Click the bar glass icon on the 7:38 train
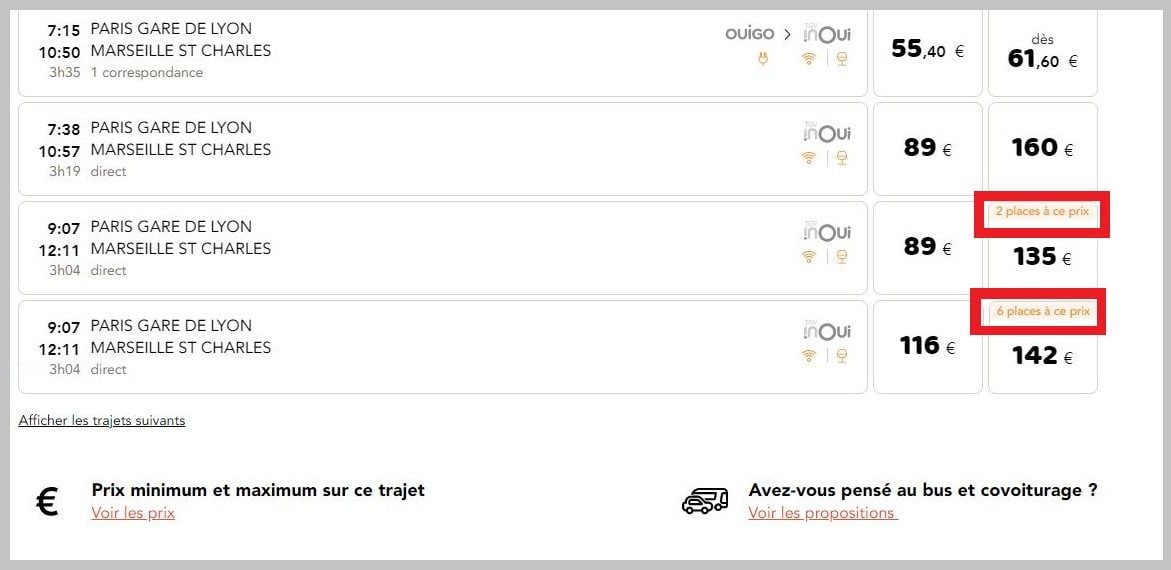This screenshot has width=1171, height=570. coord(842,158)
